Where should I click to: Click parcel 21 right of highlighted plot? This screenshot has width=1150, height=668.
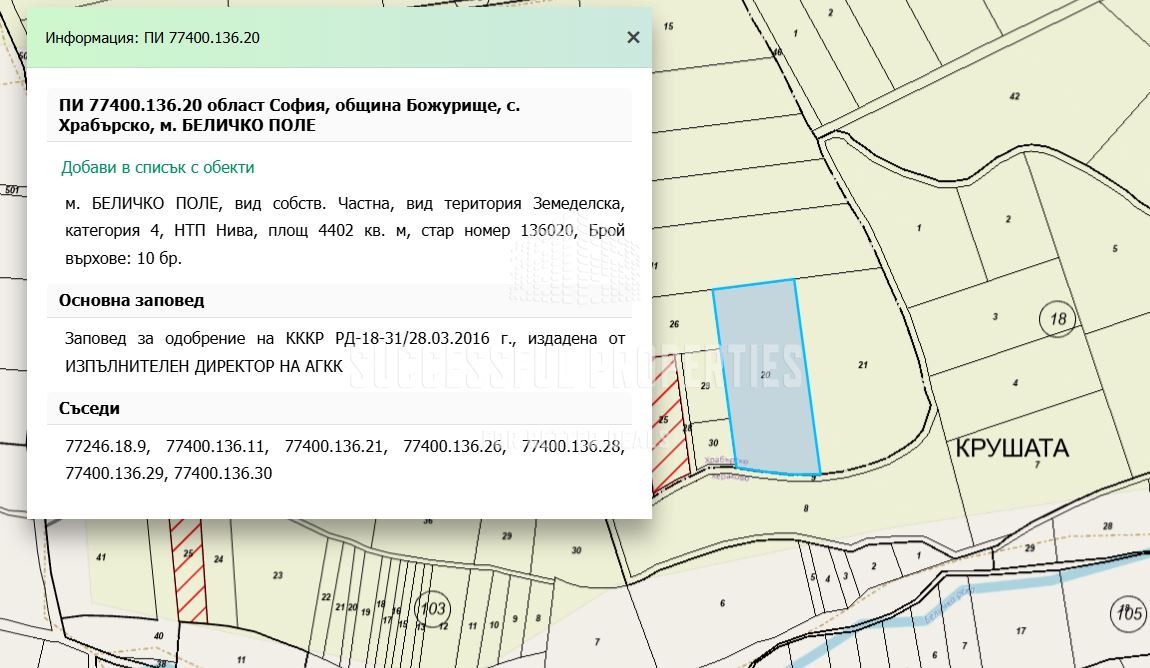[x=862, y=365]
